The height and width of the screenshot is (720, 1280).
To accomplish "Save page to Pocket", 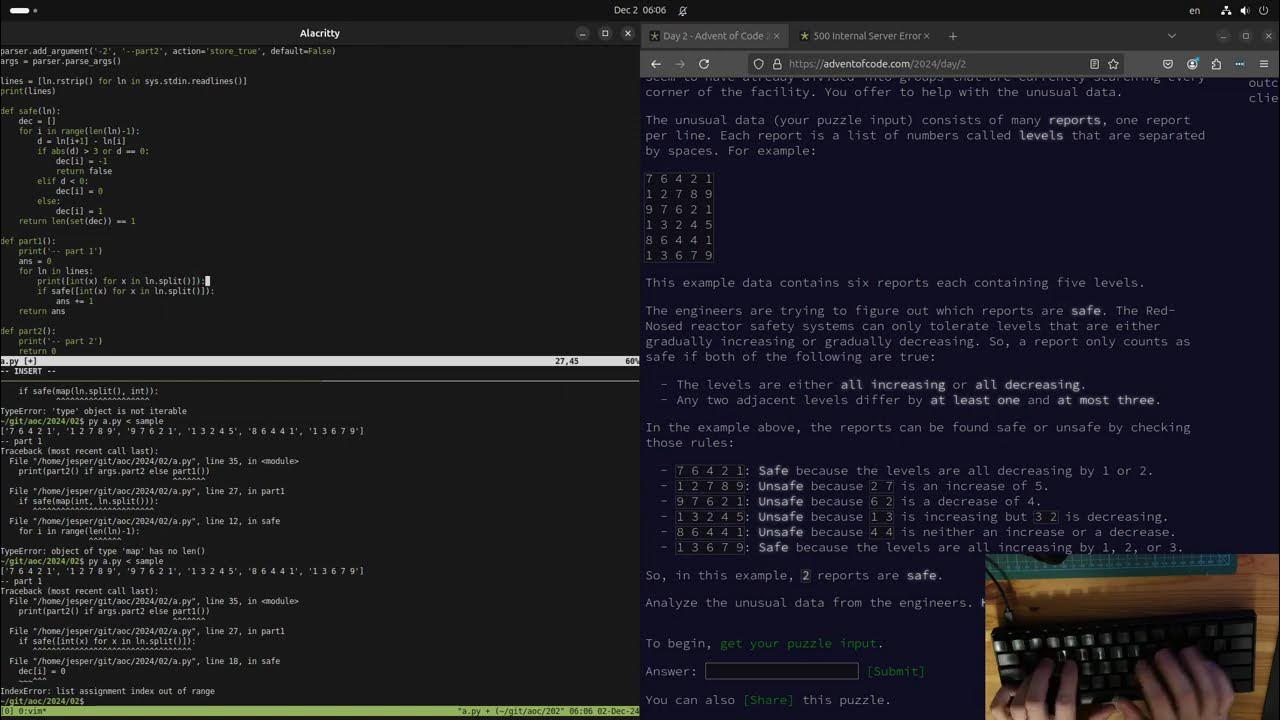I will [1168, 64].
